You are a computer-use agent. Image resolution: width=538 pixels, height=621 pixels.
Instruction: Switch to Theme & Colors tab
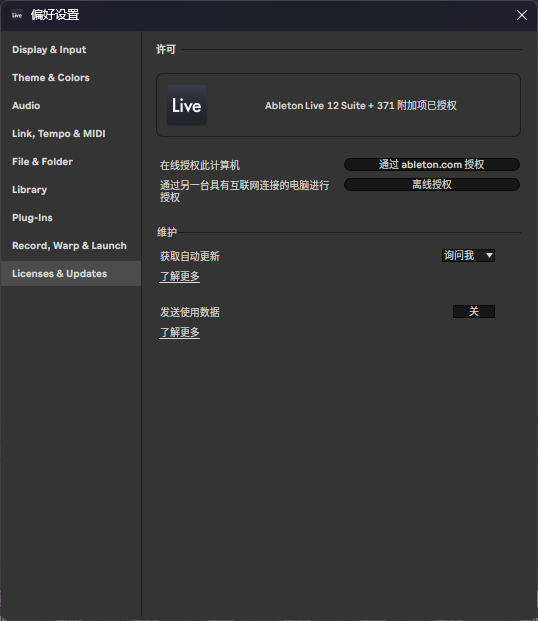(x=51, y=78)
